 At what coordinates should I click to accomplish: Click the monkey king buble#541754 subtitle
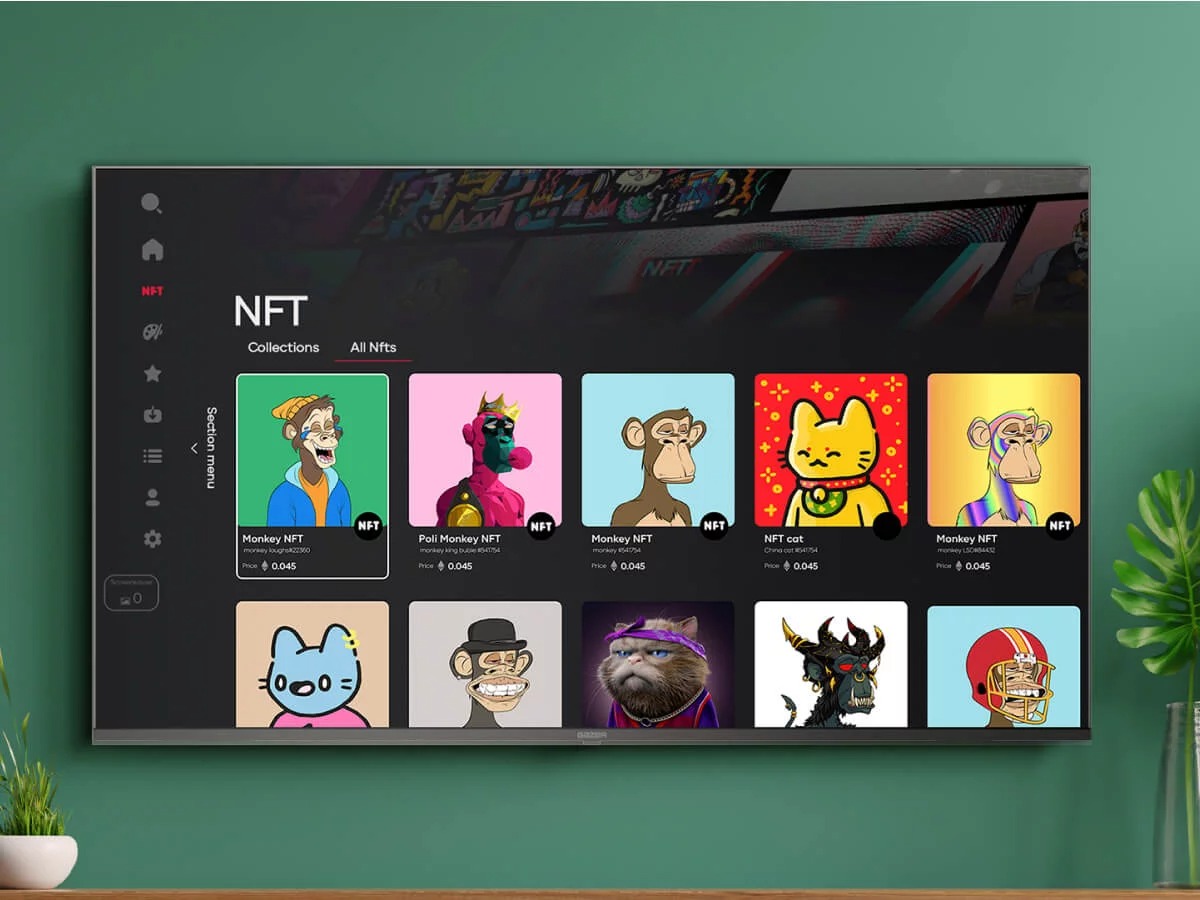coord(460,550)
